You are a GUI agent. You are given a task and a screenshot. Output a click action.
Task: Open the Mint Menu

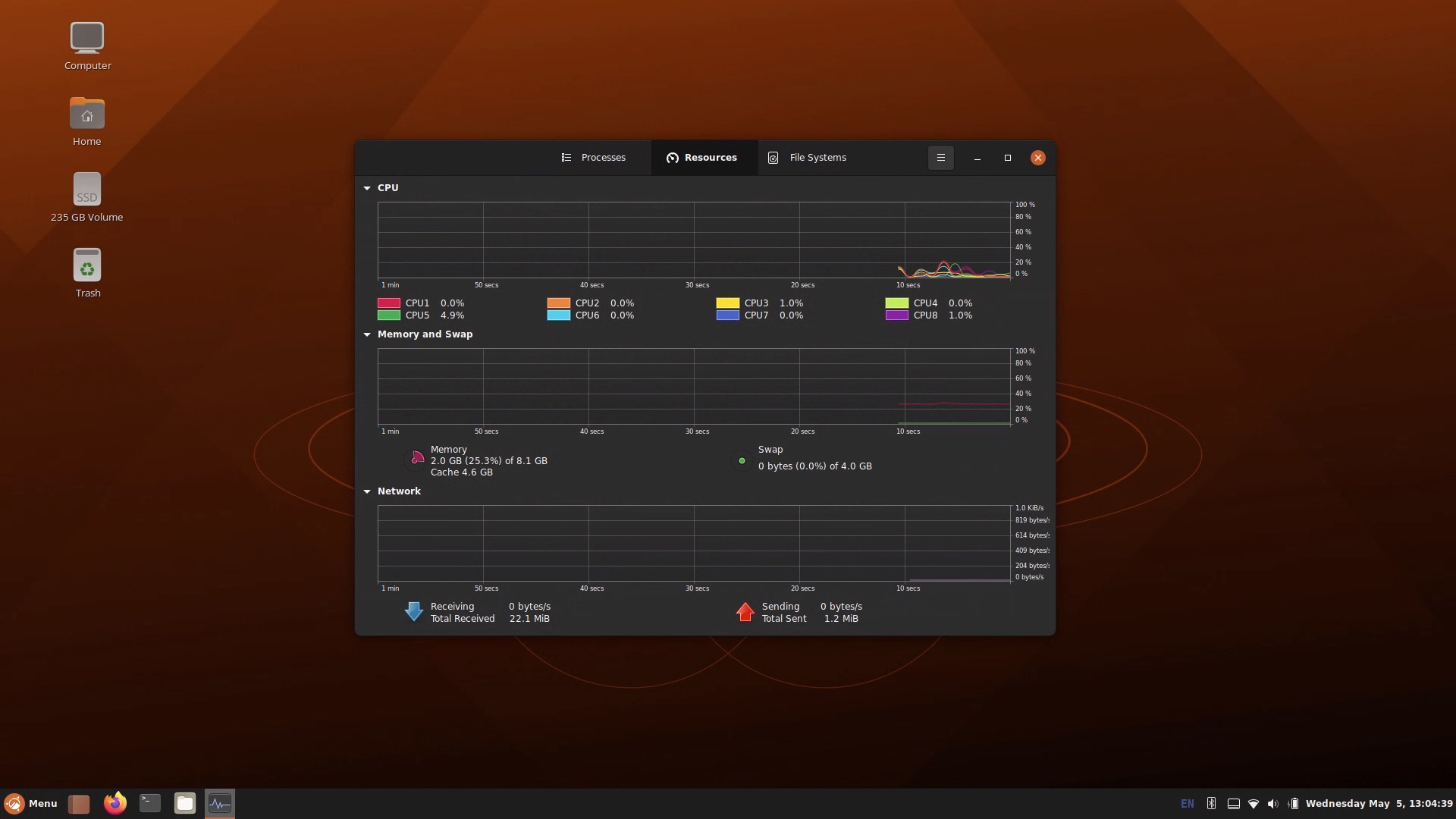(30, 803)
